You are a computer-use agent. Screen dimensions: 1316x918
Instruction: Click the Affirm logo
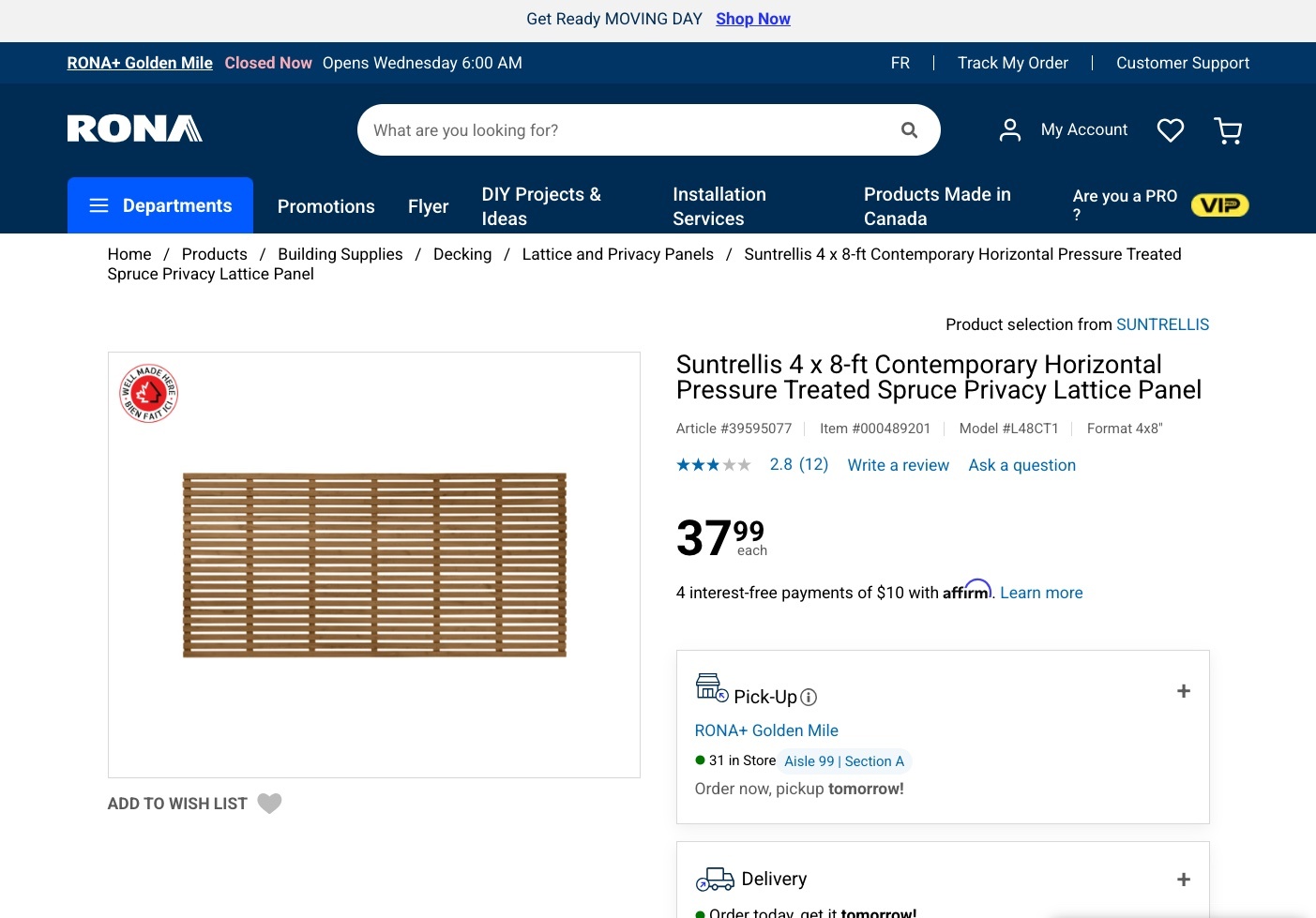[967, 590]
